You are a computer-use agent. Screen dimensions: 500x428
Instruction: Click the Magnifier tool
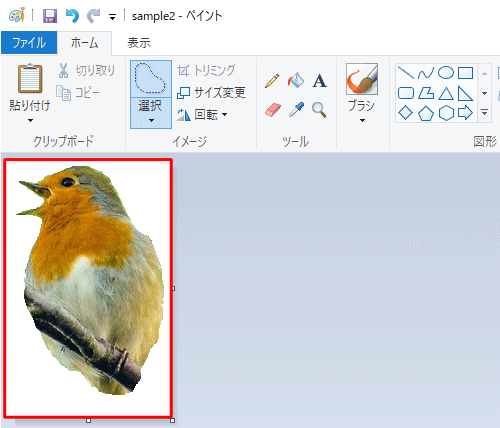click(x=319, y=110)
